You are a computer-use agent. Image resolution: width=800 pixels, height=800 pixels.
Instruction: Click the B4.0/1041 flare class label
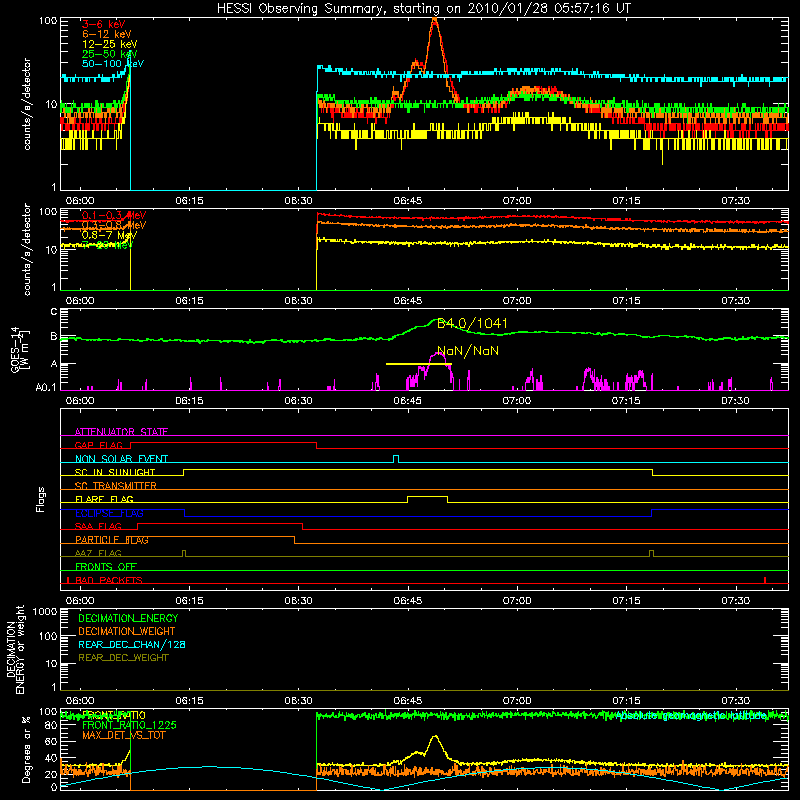[472, 323]
